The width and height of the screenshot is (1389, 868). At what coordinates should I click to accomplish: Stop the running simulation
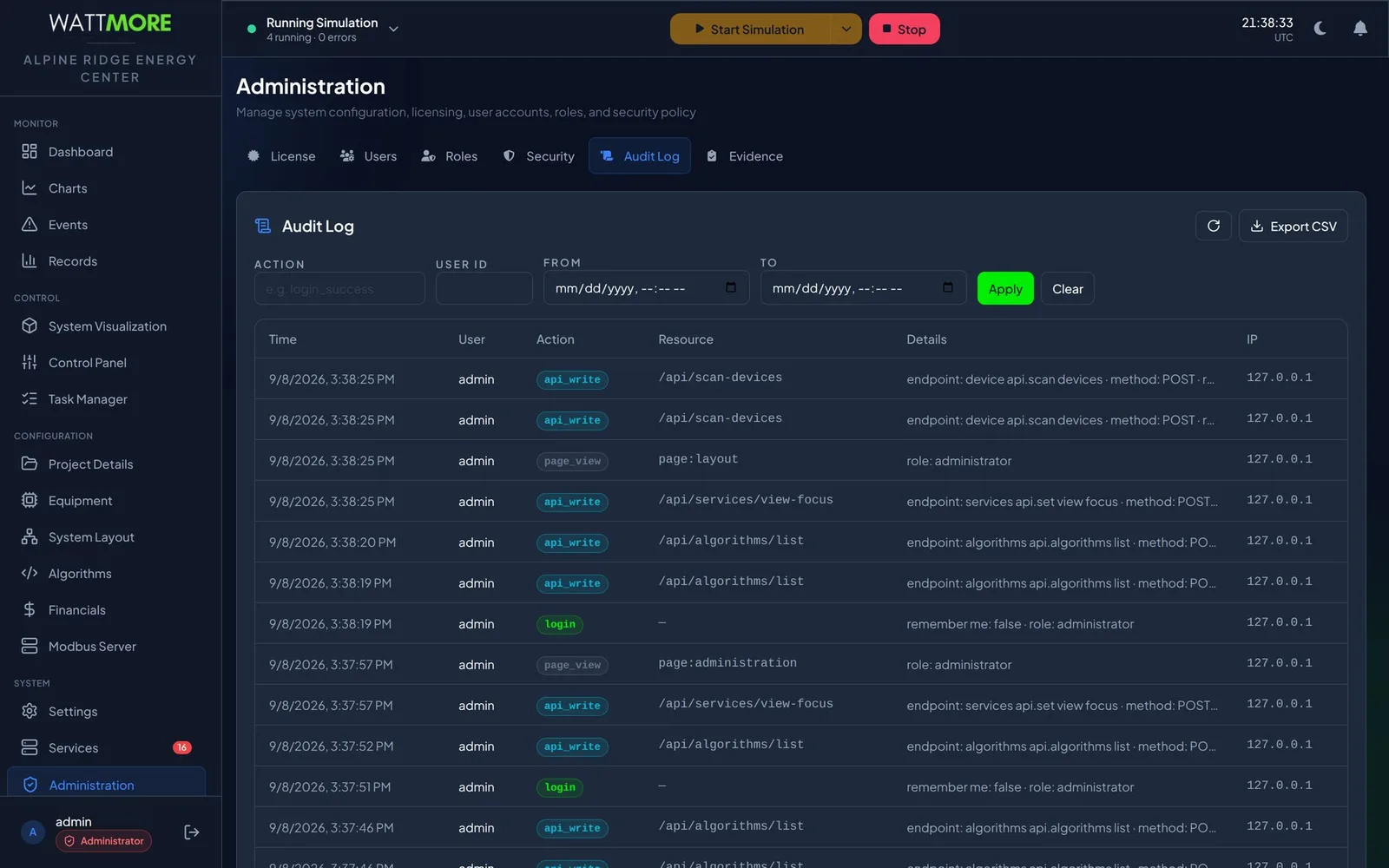904,29
